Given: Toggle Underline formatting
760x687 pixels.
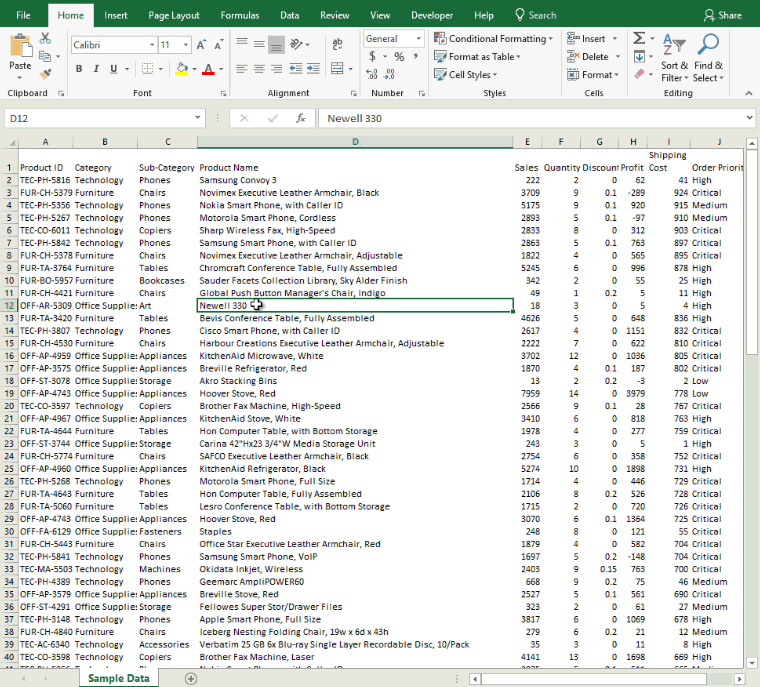Looking at the screenshot, I should [x=113, y=69].
